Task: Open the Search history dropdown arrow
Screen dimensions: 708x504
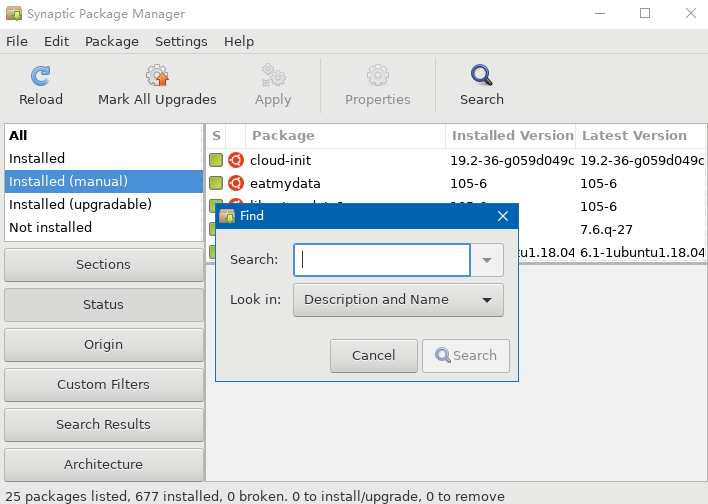Action: click(x=487, y=260)
